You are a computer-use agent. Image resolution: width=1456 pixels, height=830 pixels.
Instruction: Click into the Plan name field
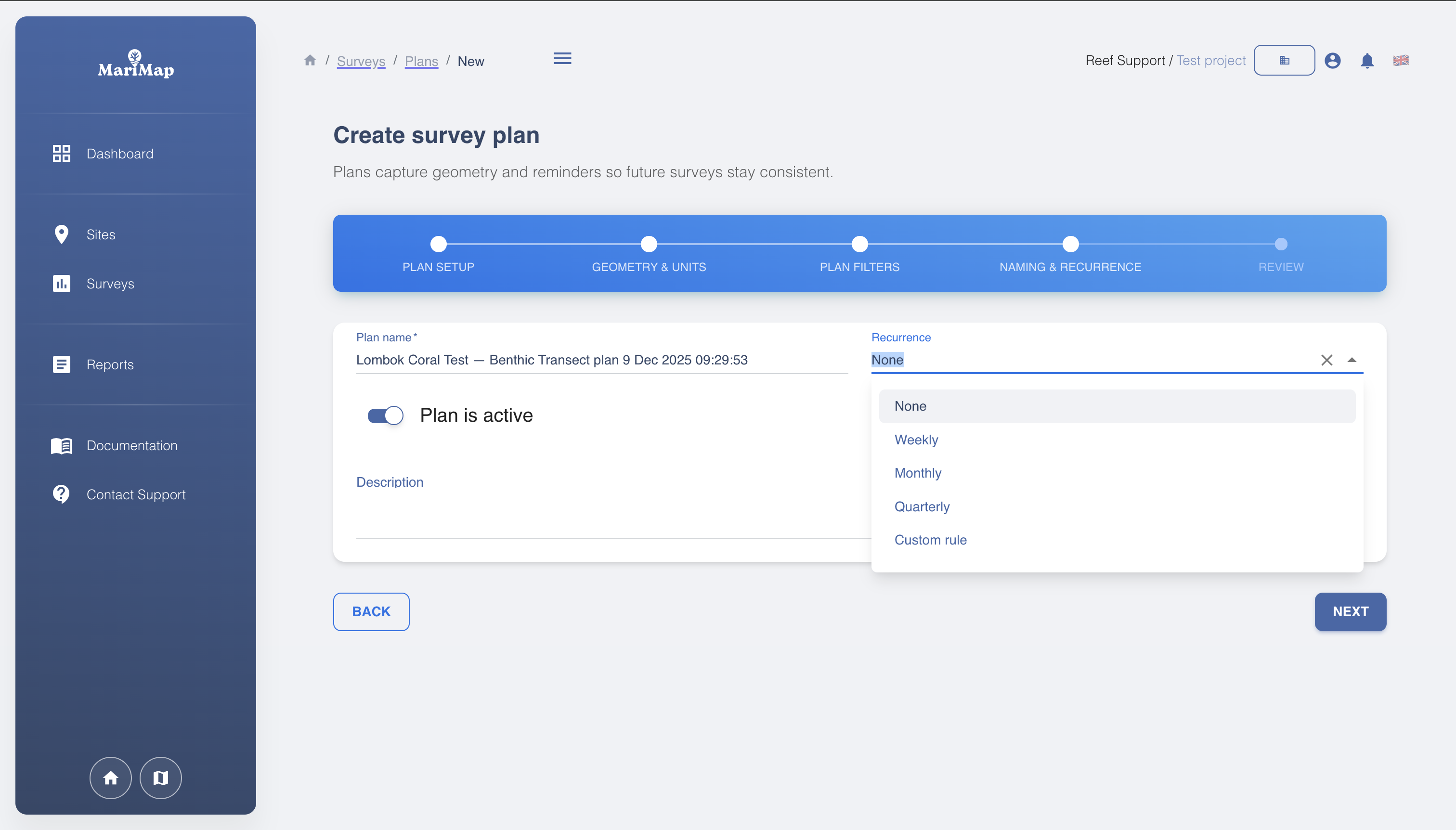(x=601, y=360)
